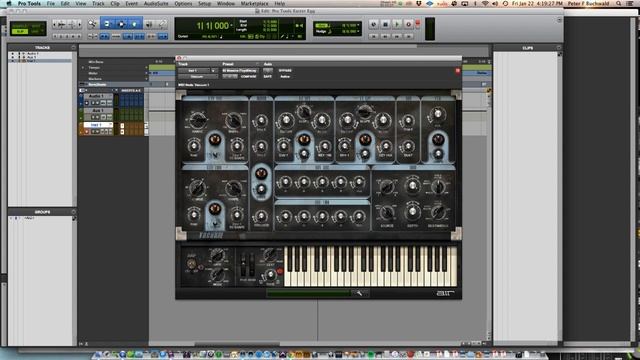Click the modulation Depth knob
The image size is (640, 360).
412,211
